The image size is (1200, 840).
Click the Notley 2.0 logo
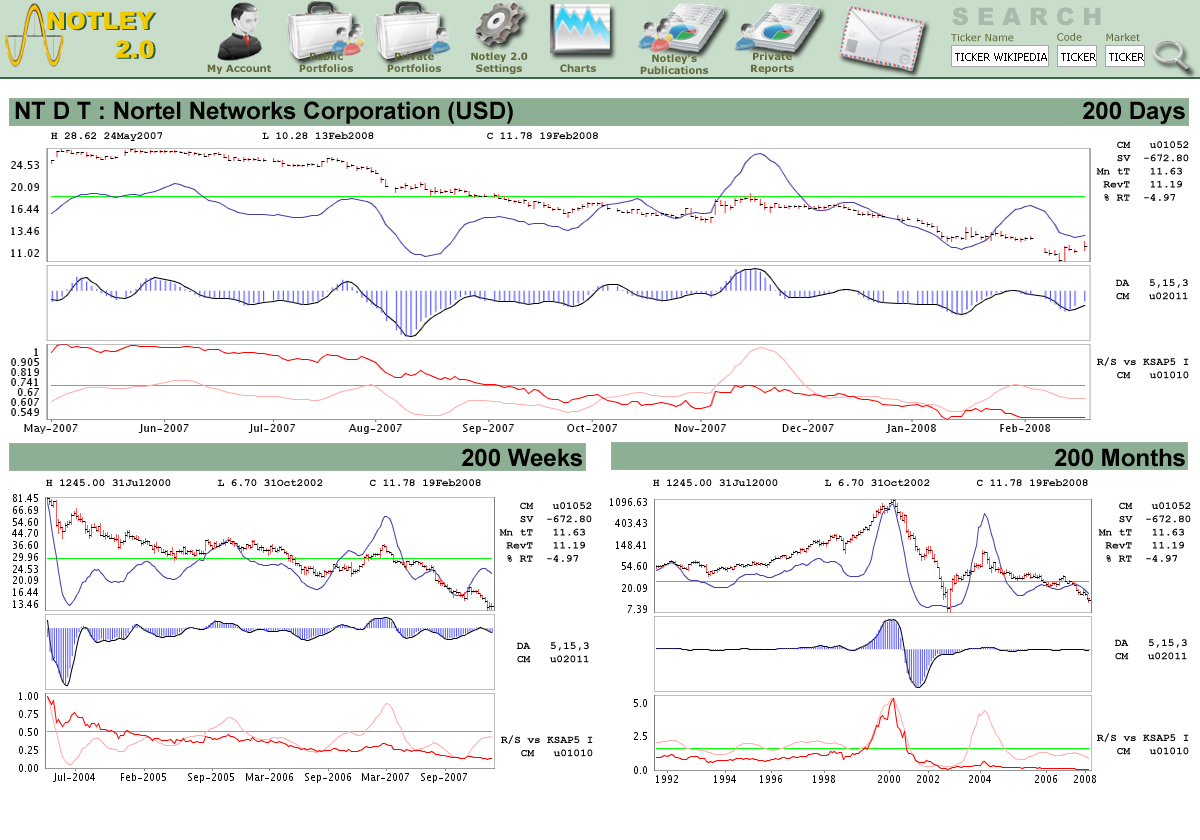(80, 36)
